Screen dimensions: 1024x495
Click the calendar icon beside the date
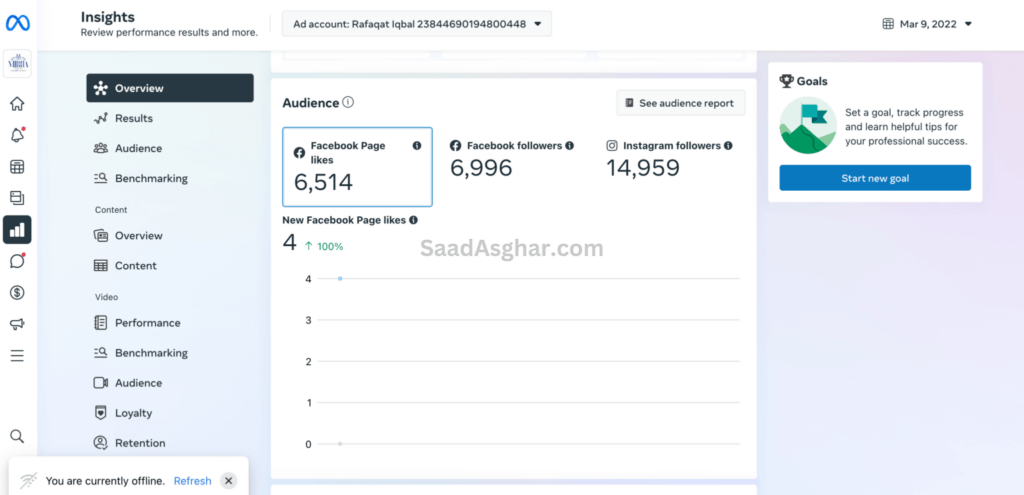[x=888, y=24]
